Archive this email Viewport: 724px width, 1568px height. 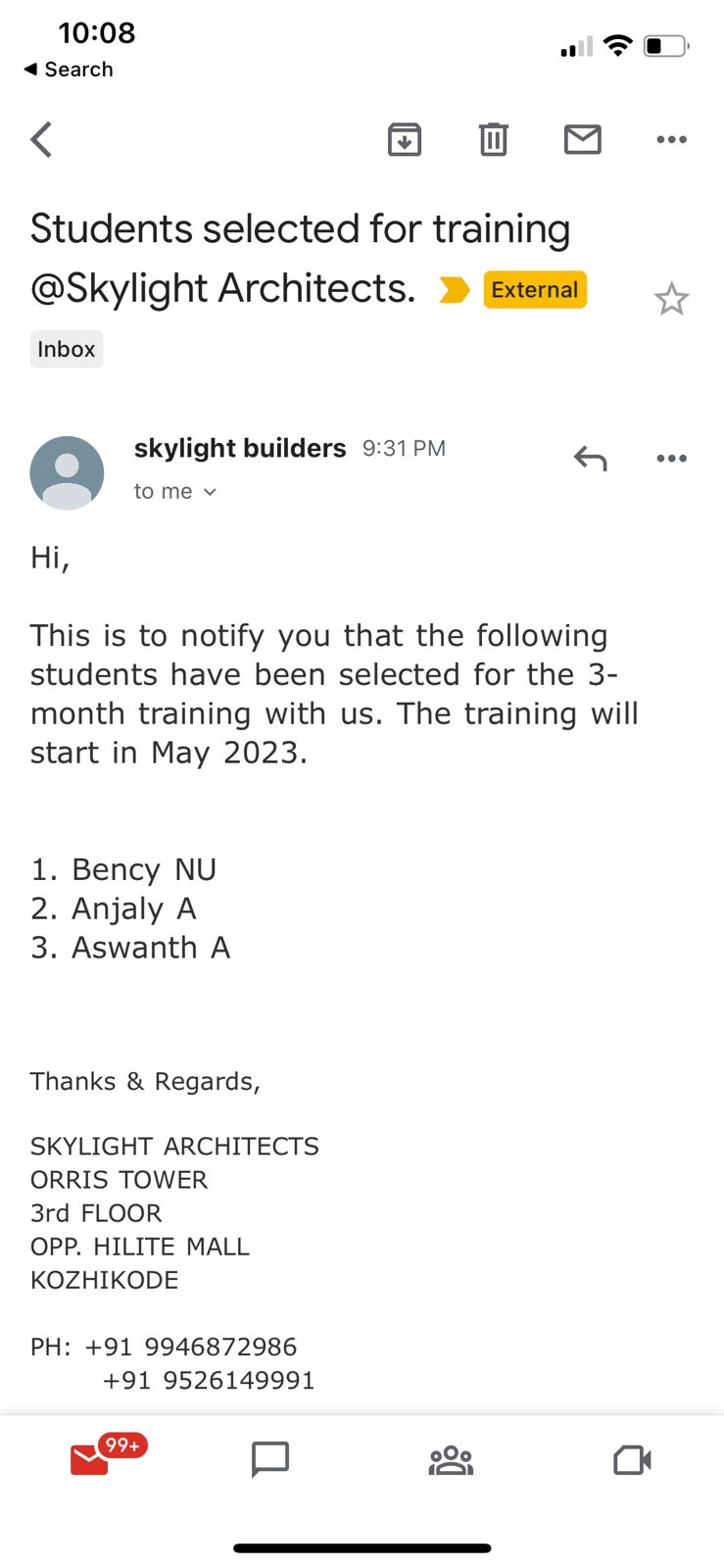click(405, 140)
